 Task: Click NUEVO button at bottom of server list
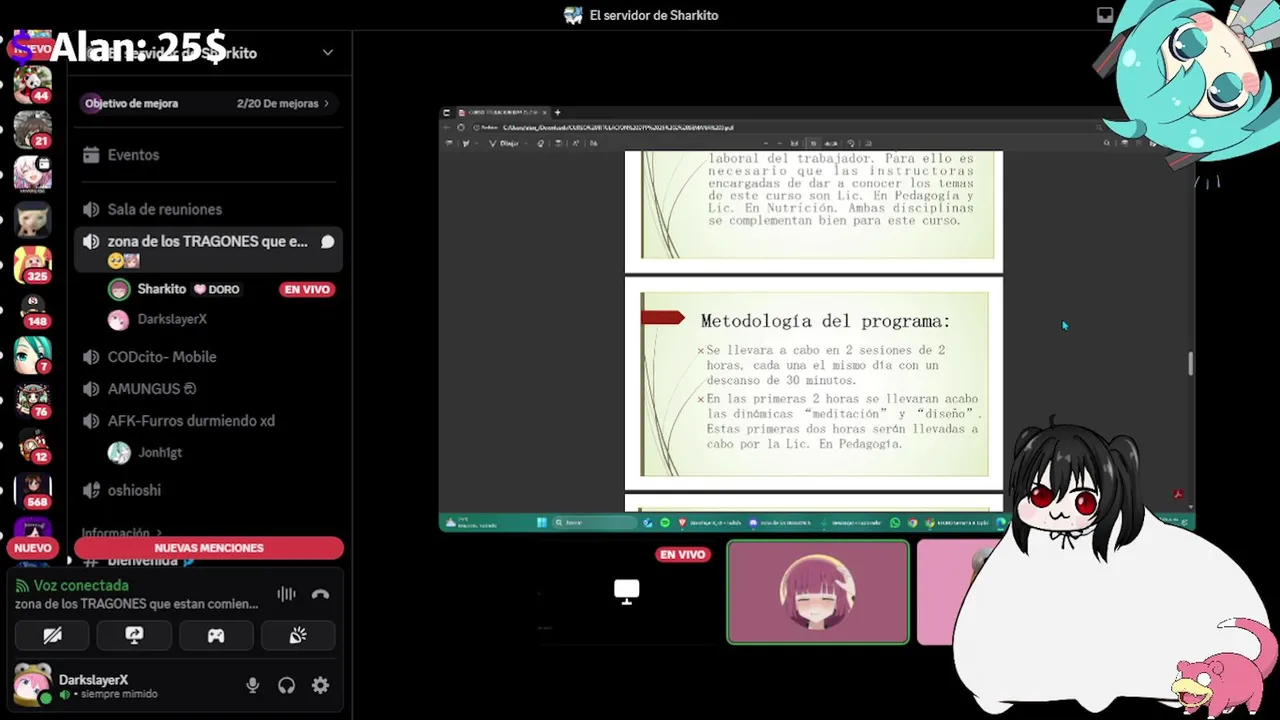point(32,548)
